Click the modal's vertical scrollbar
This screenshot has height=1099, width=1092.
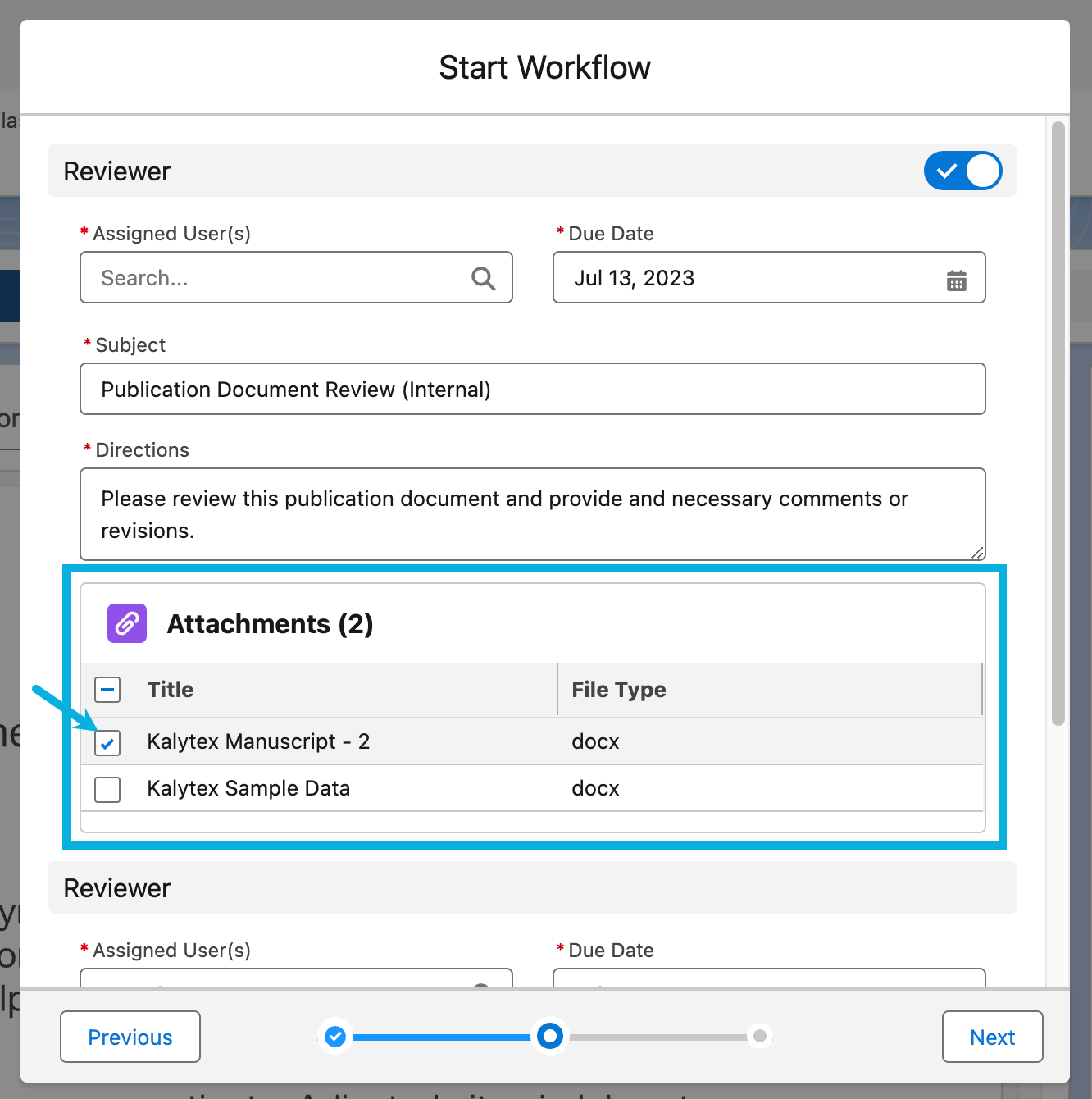tap(1058, 422)
